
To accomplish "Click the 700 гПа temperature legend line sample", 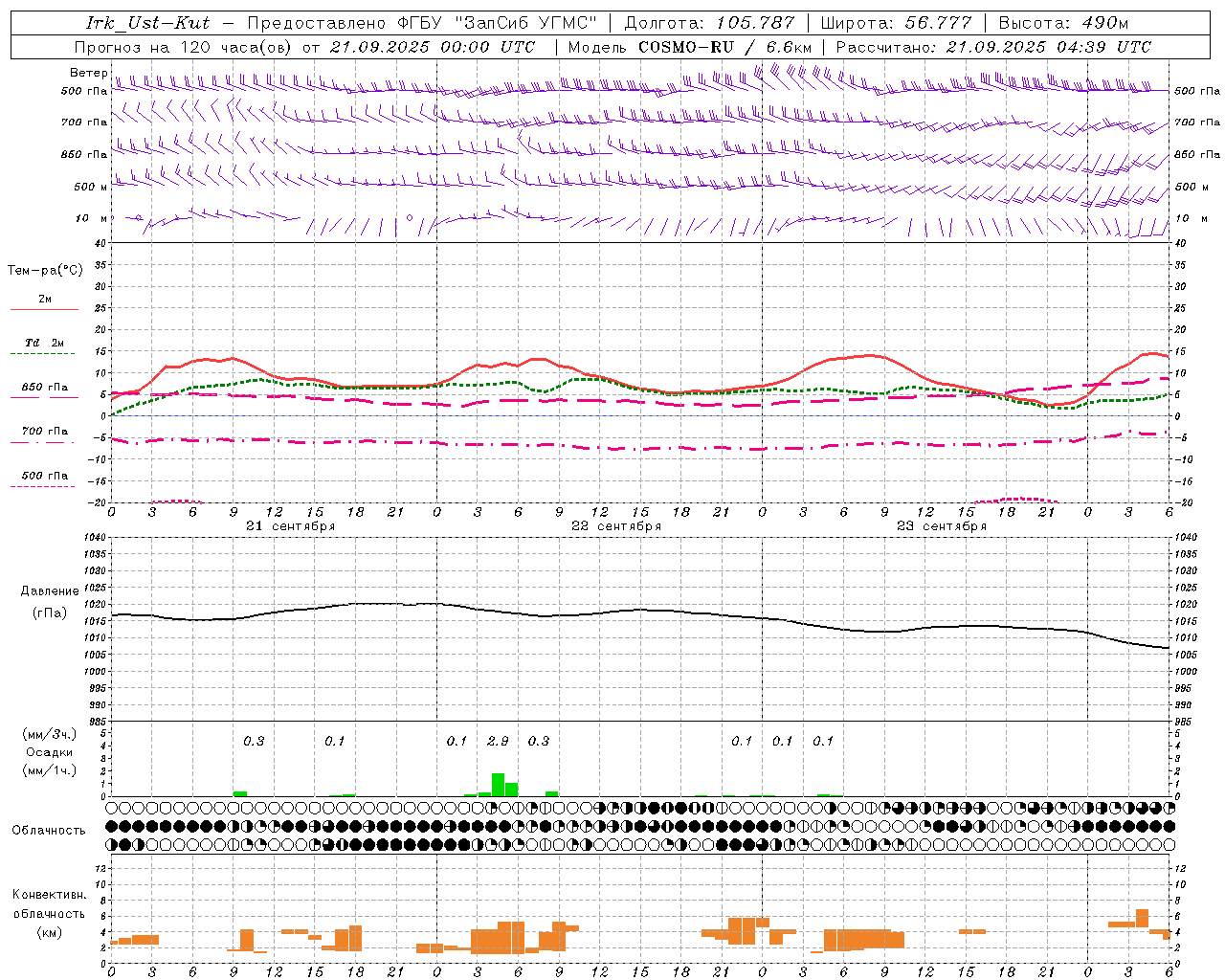I will point(43,442).
